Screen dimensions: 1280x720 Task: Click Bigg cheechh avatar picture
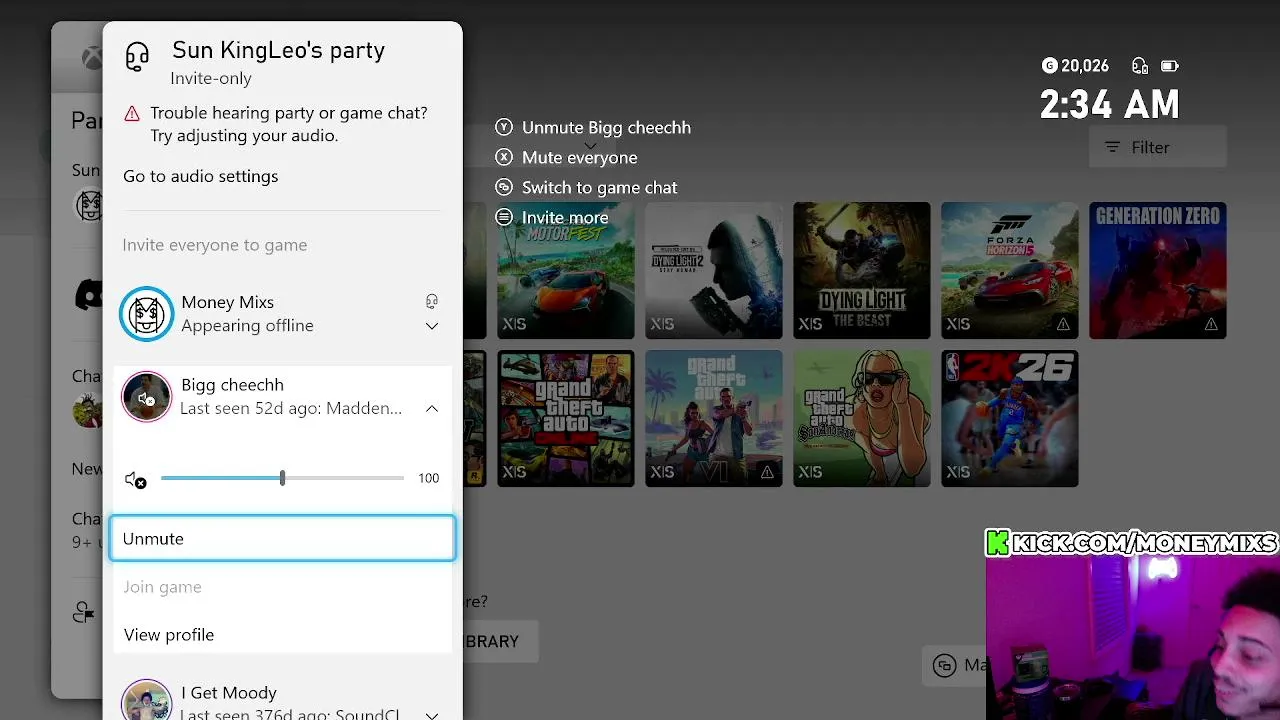146,397
